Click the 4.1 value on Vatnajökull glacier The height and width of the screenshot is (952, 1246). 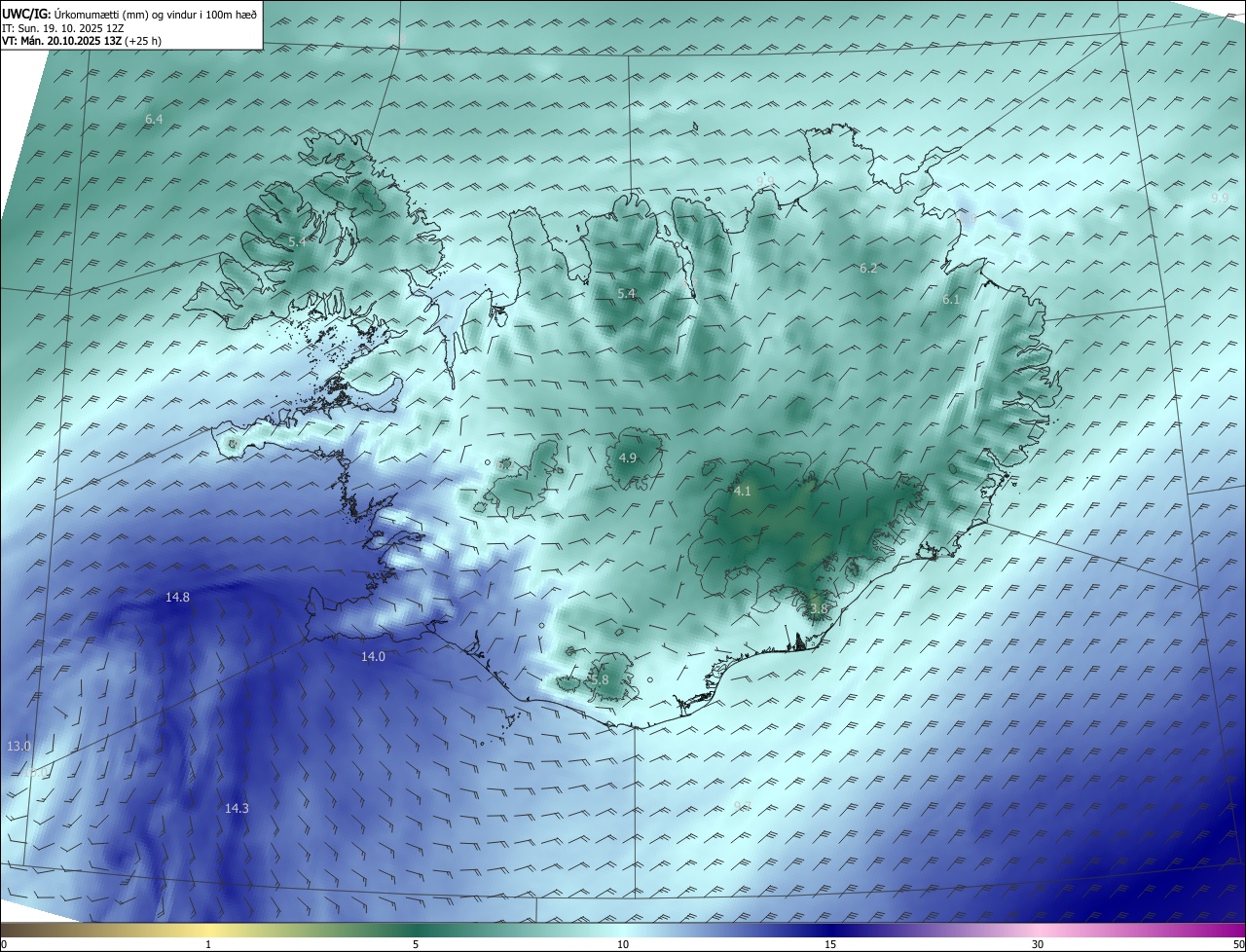click(x=742, y=491)
